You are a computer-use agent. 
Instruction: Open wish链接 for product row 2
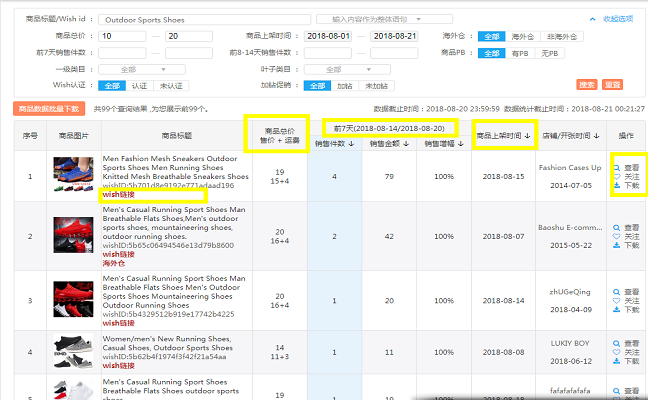(x=118, y=254)
